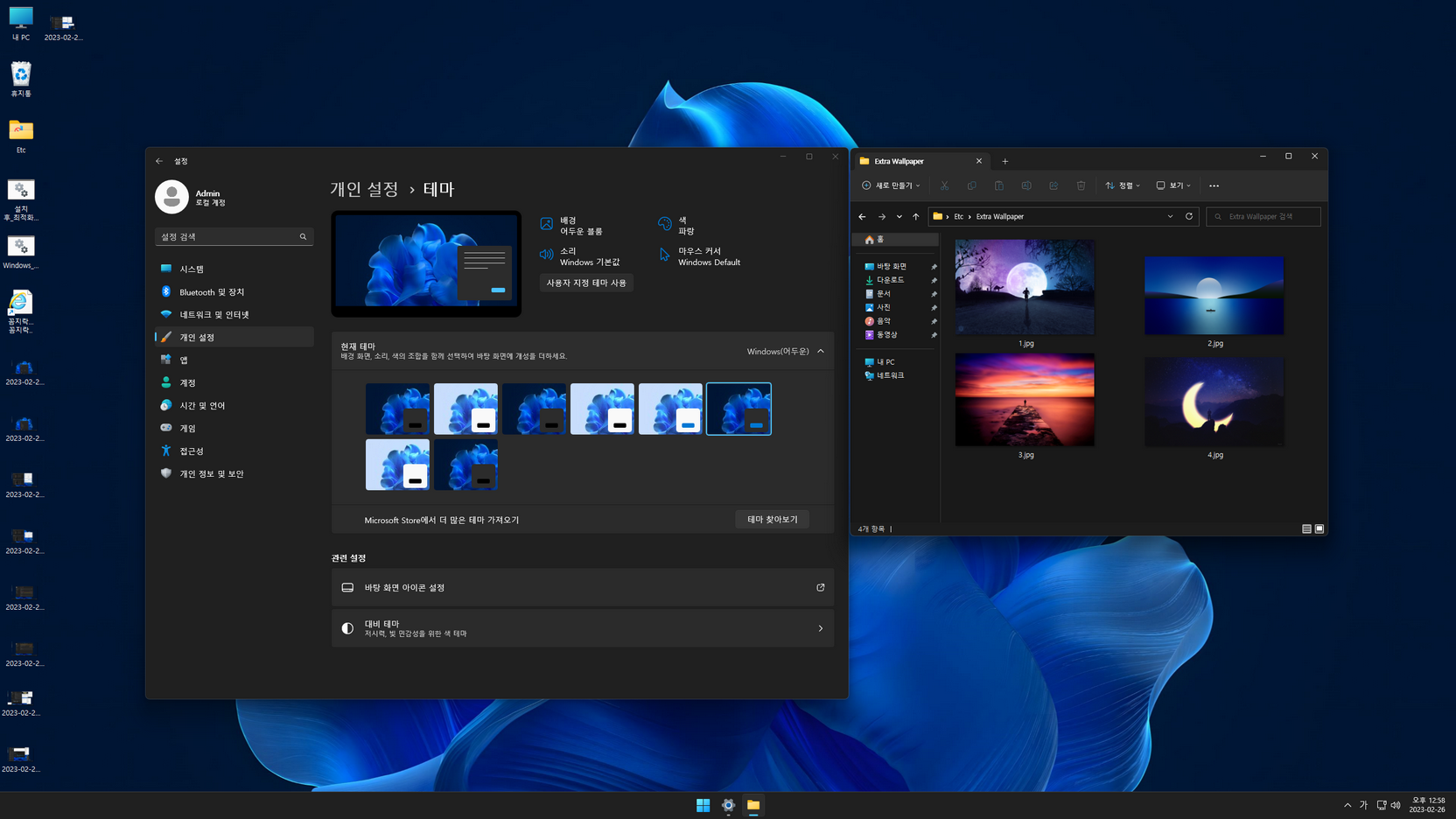Select the 3.jpg sunset thumbnail
This screenshot has height=819, width=1456.
1025,400
